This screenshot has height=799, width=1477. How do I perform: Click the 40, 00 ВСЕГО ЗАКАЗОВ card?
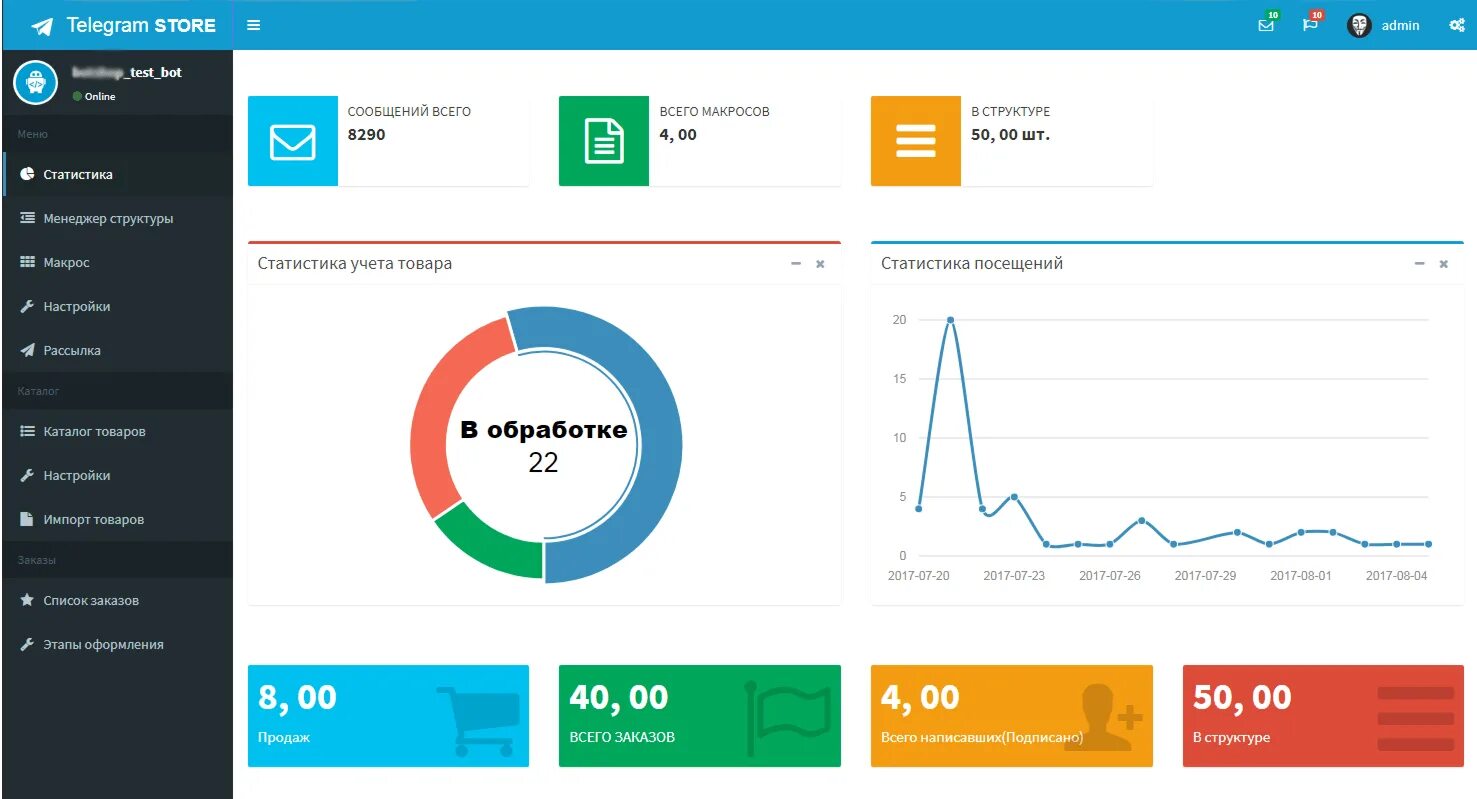[x=699, y=716]
